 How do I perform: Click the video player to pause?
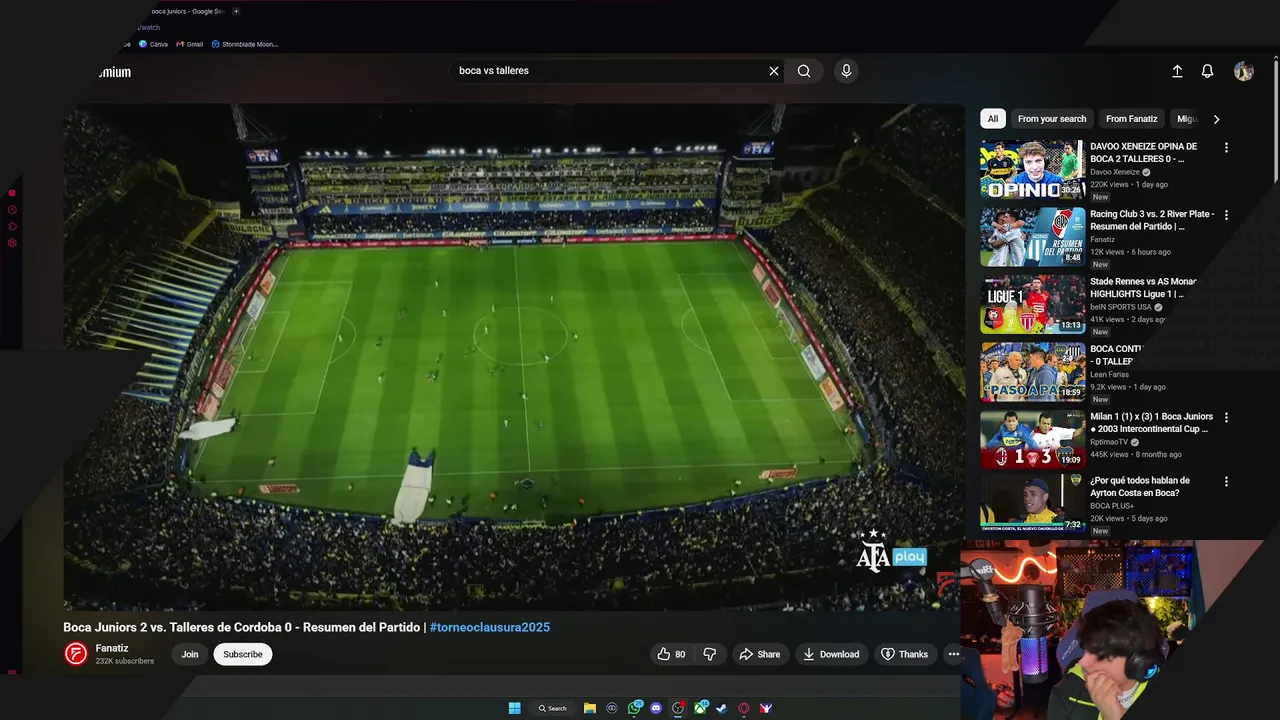(x=514, y=357)
